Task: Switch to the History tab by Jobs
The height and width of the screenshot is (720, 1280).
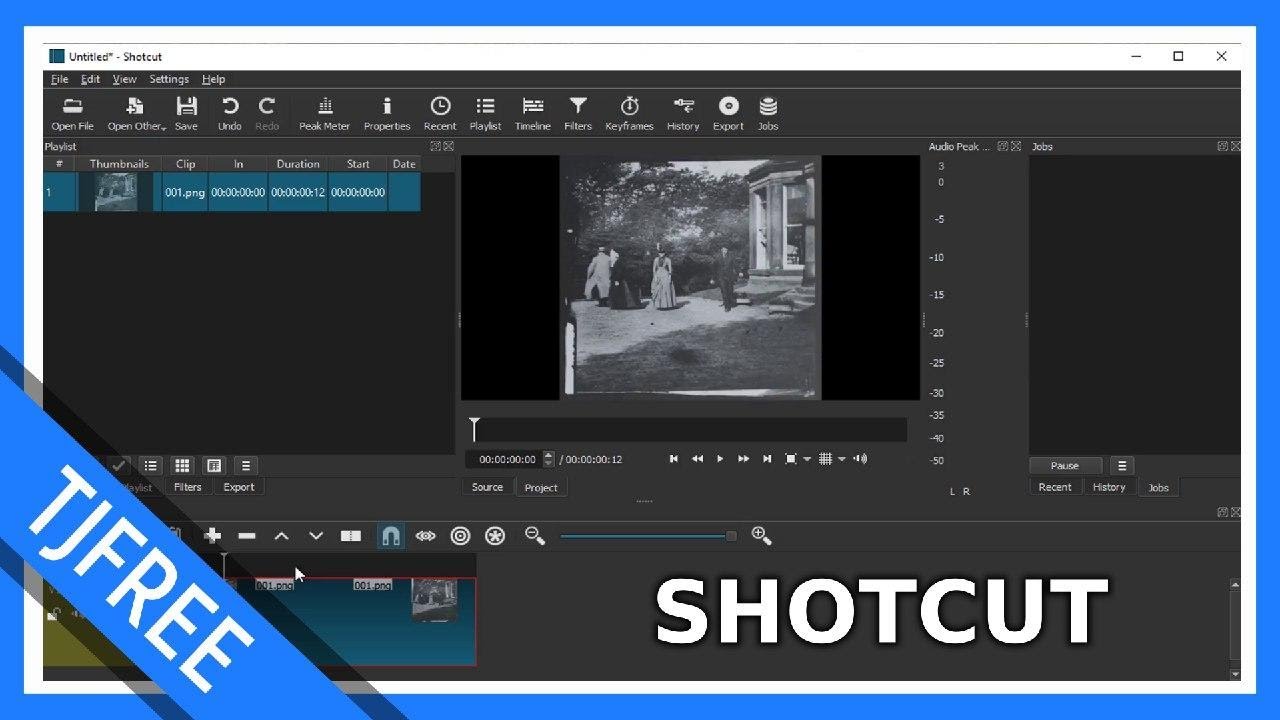Action: coord(1109,487)
